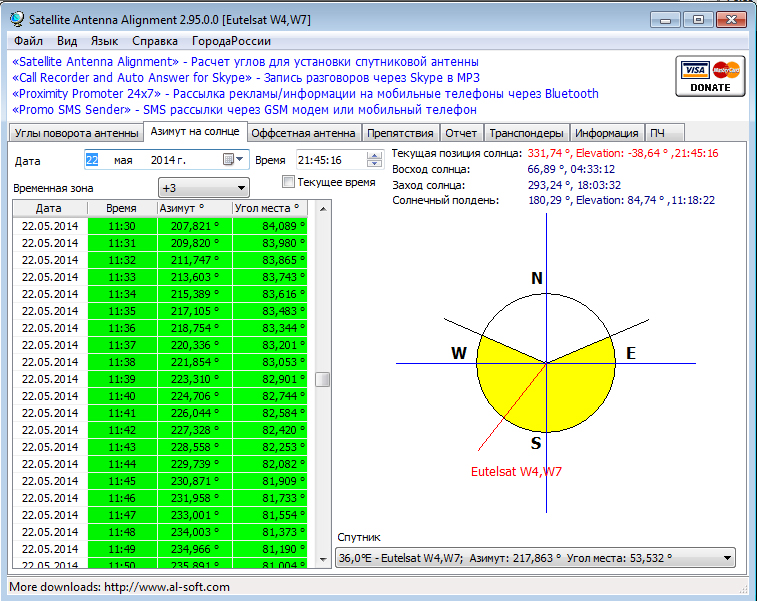The width and height of the screenshot is (757, 601).
Task: Decrease the time with the spinner's down arrow
Action: tap(374, 163)
